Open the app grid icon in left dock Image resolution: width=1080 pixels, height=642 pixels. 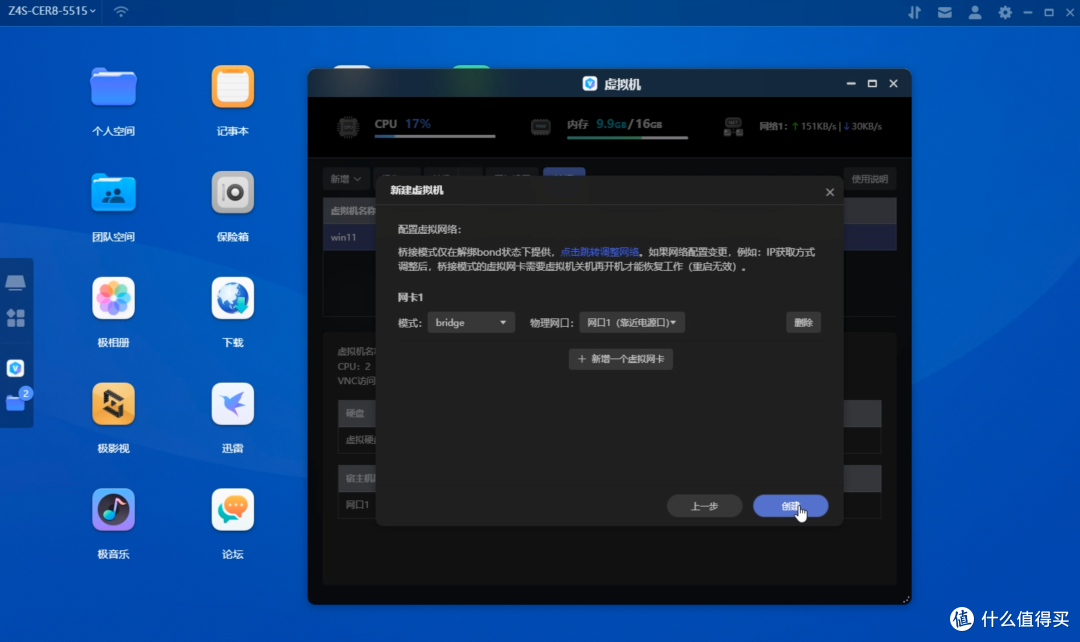pos(15,318)
